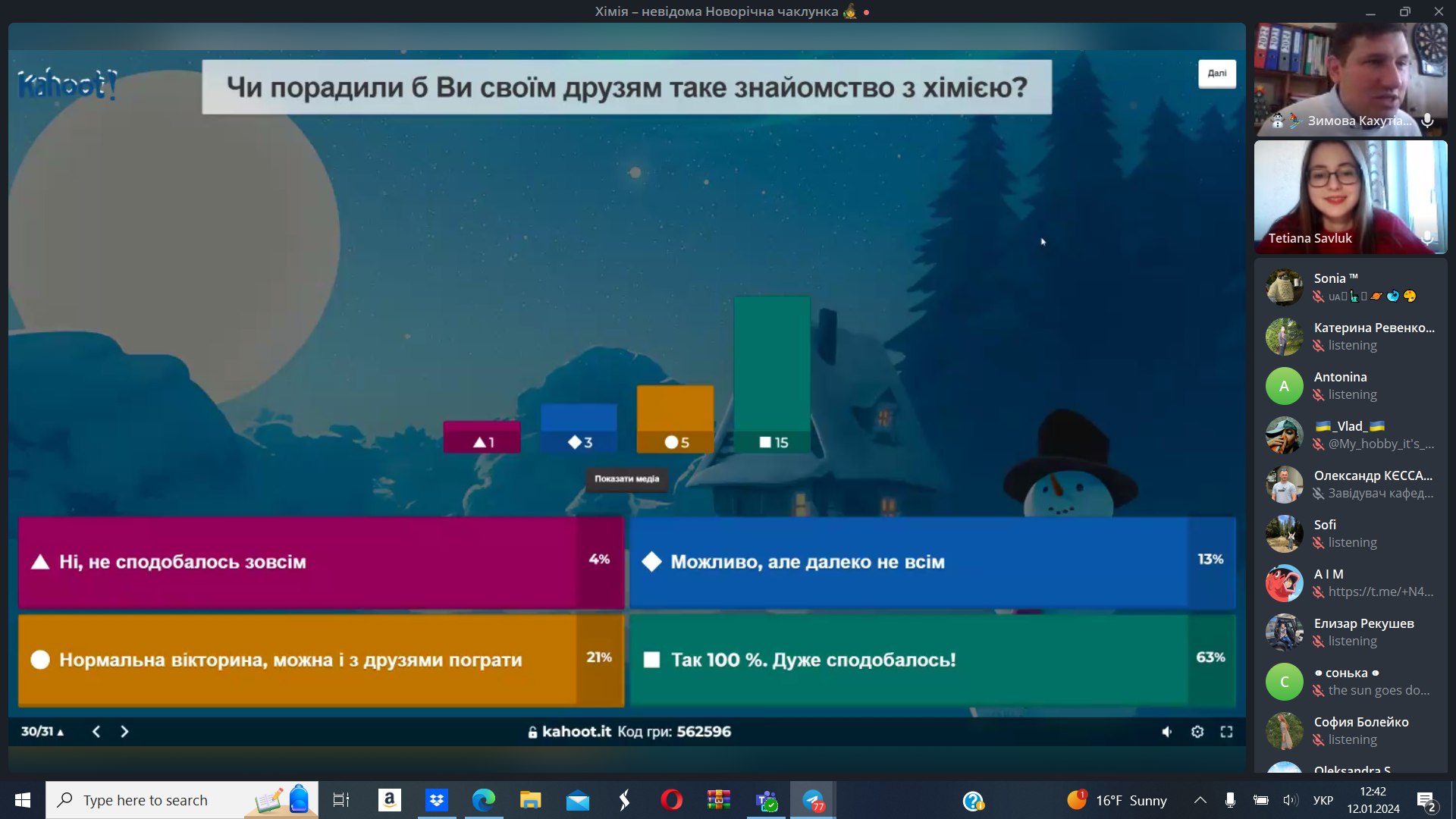Click the Kahoot volume speaker icon

point(1166,732)
